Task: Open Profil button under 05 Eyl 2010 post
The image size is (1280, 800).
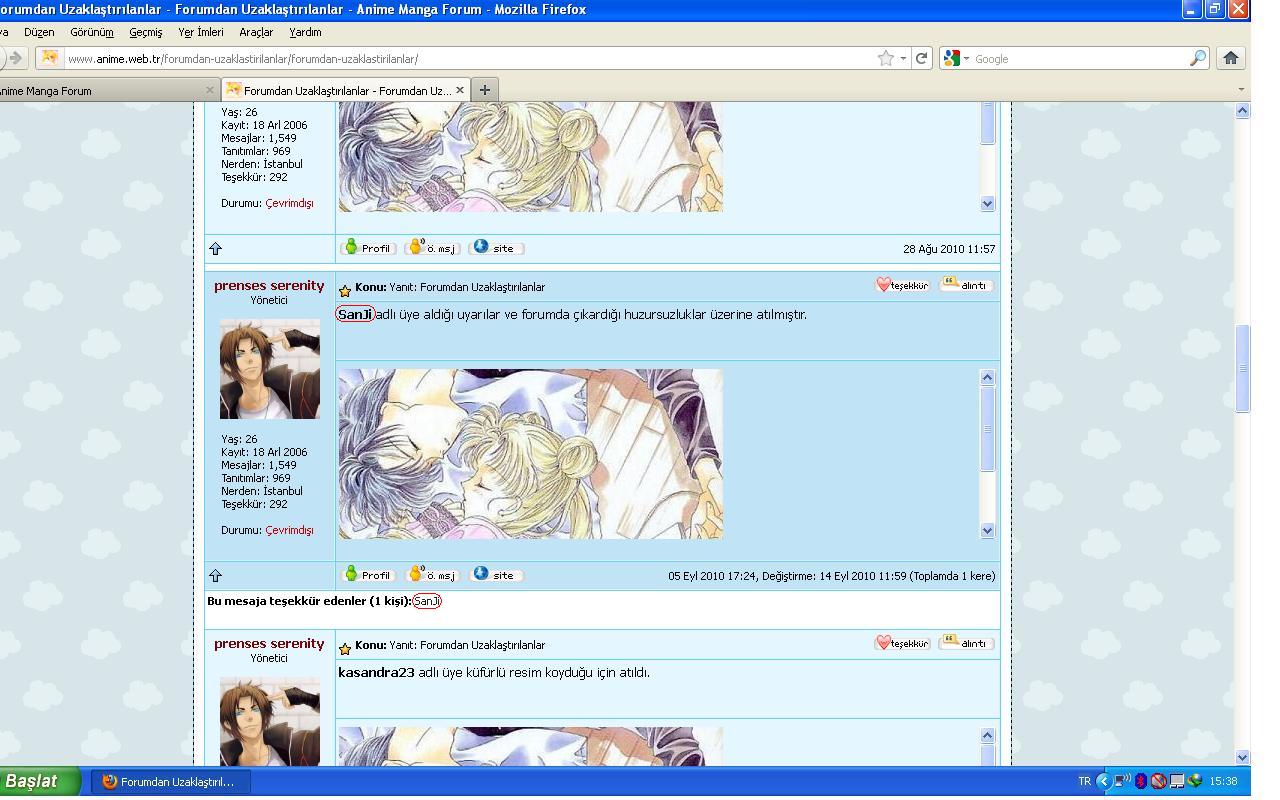Action: pyautogui.click(x=367, y=575)
